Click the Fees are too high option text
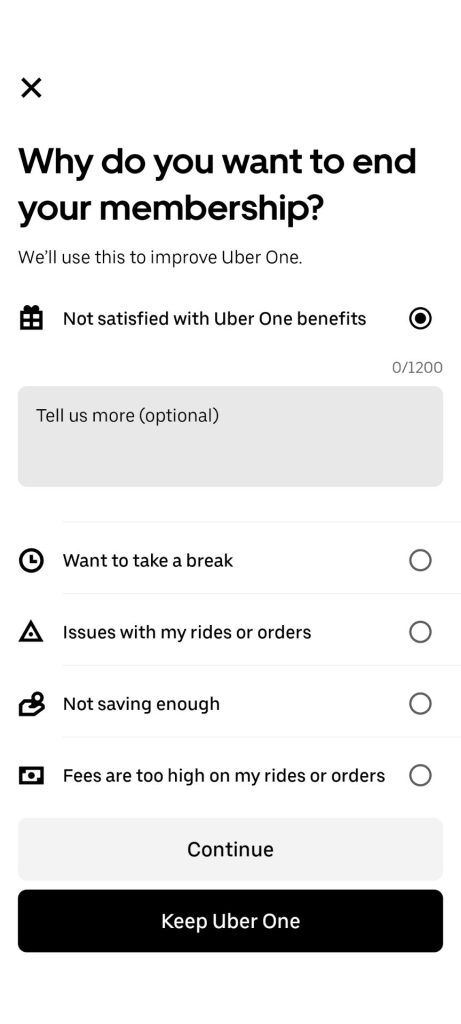Screen dimensions: 461x1024 224,776
